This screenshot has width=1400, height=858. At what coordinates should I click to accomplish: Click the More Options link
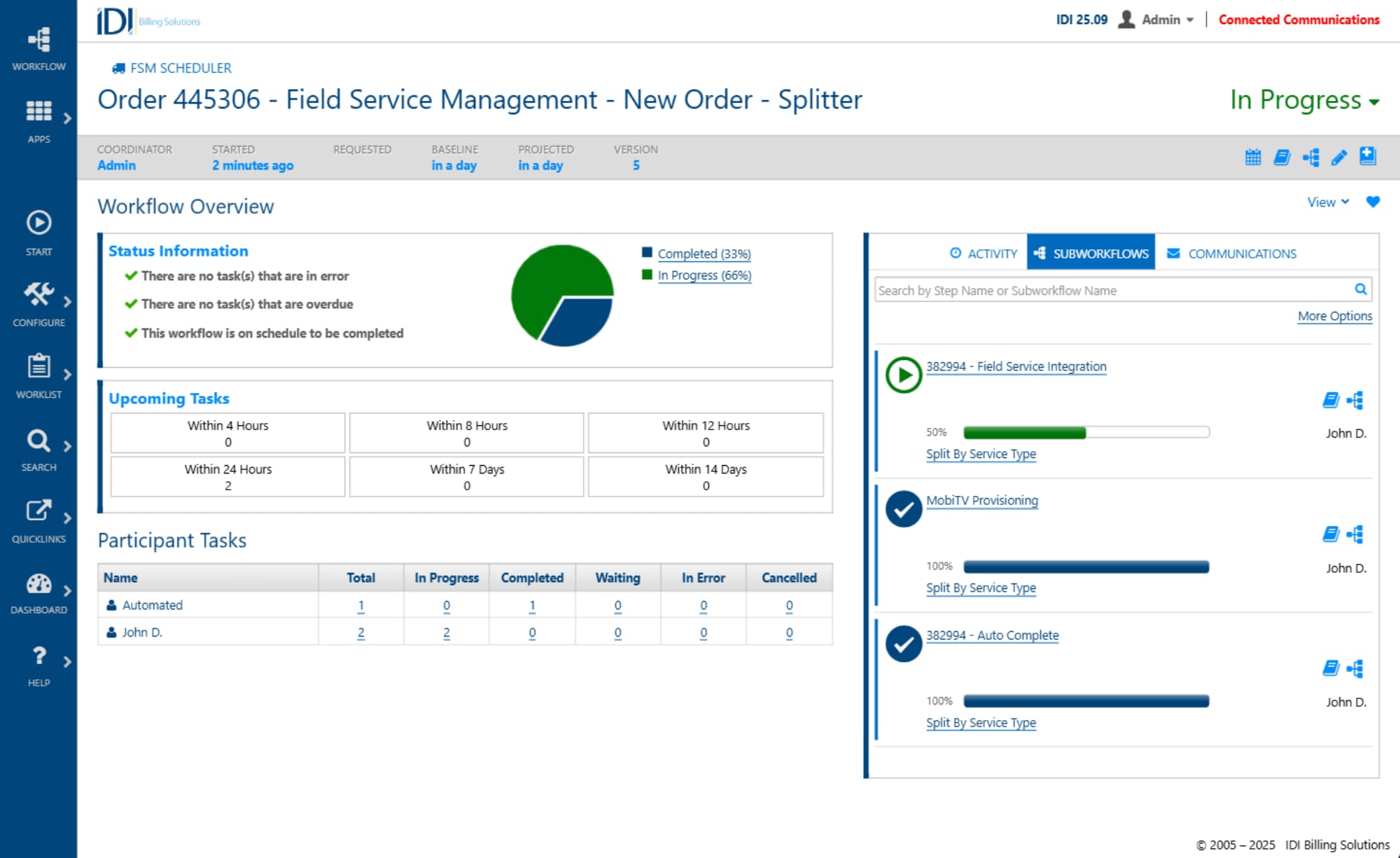pos(1334,316)
